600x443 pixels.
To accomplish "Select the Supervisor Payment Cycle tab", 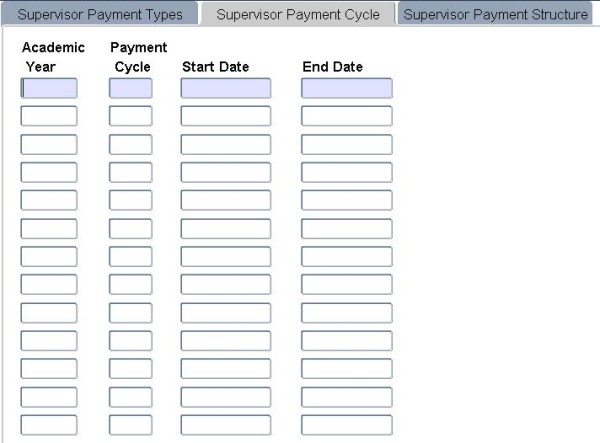I will coord(298,15).
